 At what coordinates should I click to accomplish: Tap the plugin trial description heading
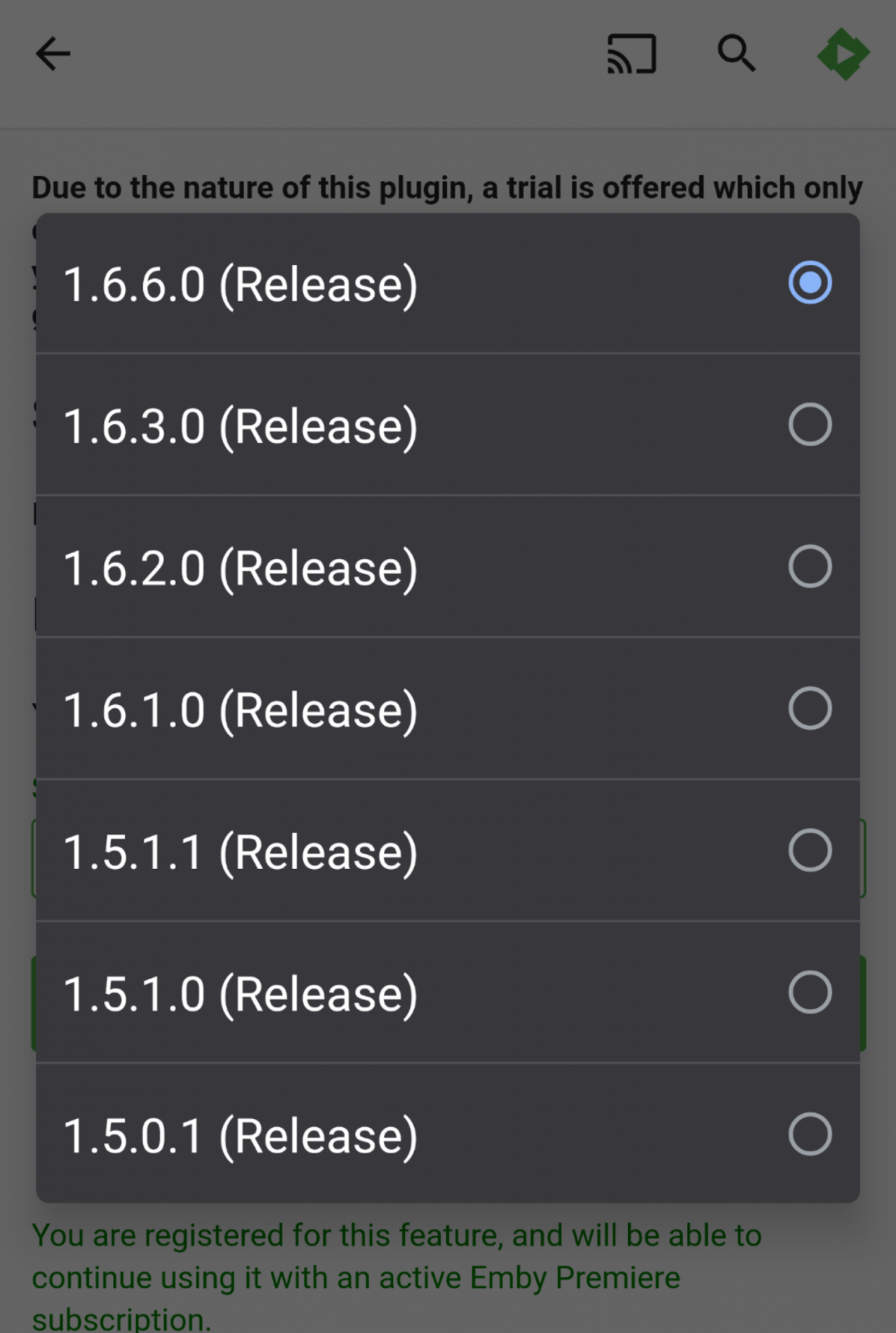[447, 188]
